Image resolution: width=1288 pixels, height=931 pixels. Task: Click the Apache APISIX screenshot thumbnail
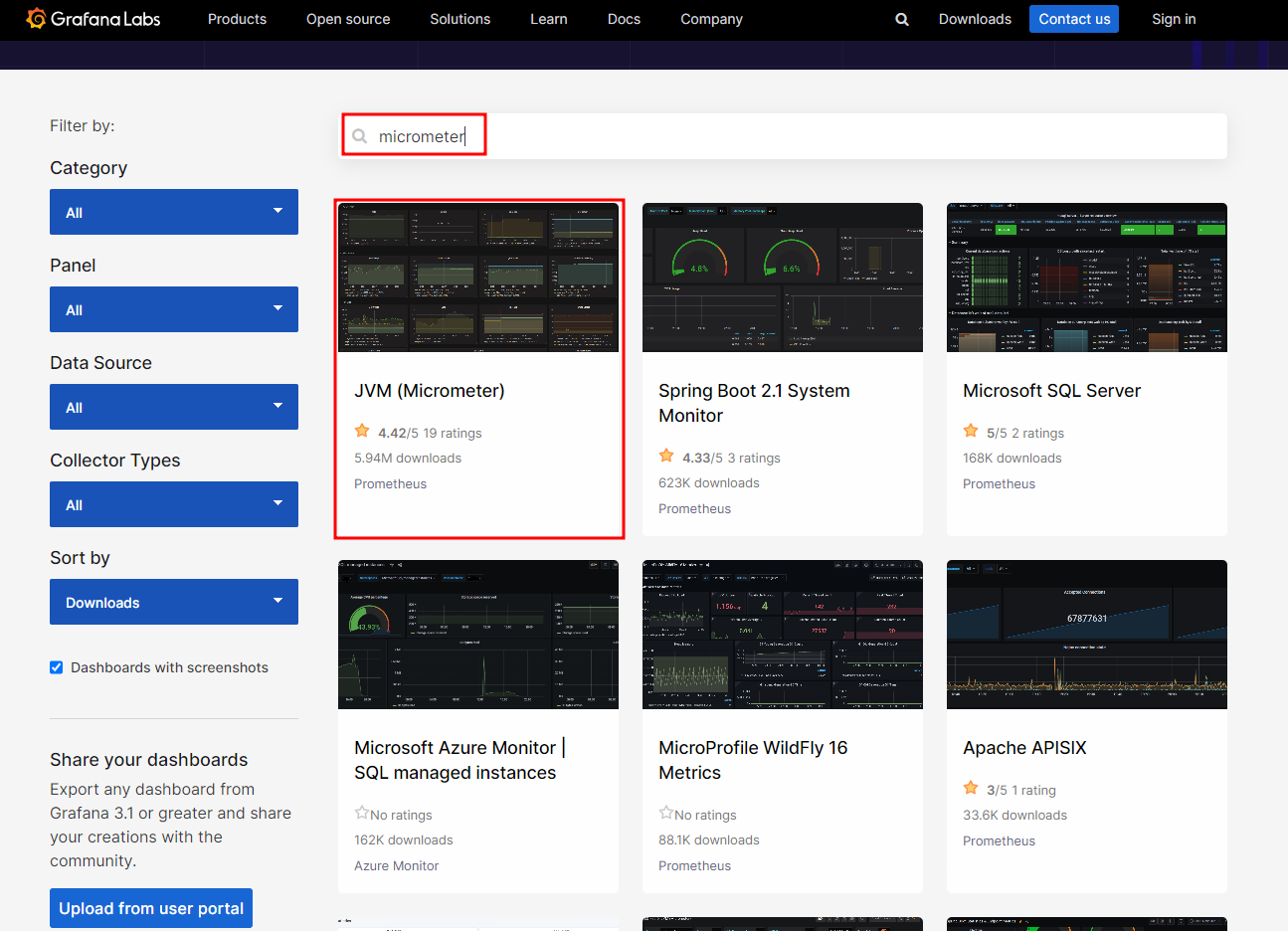(1087, 635)
